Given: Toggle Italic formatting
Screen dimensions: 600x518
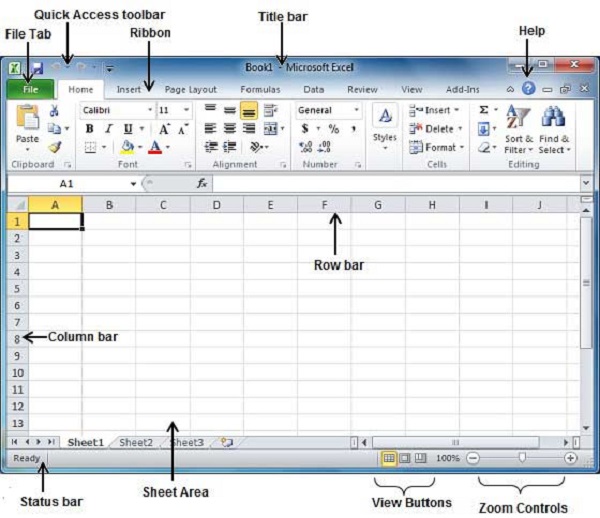Looking at the screenshot, I should [x=109, y=129].
